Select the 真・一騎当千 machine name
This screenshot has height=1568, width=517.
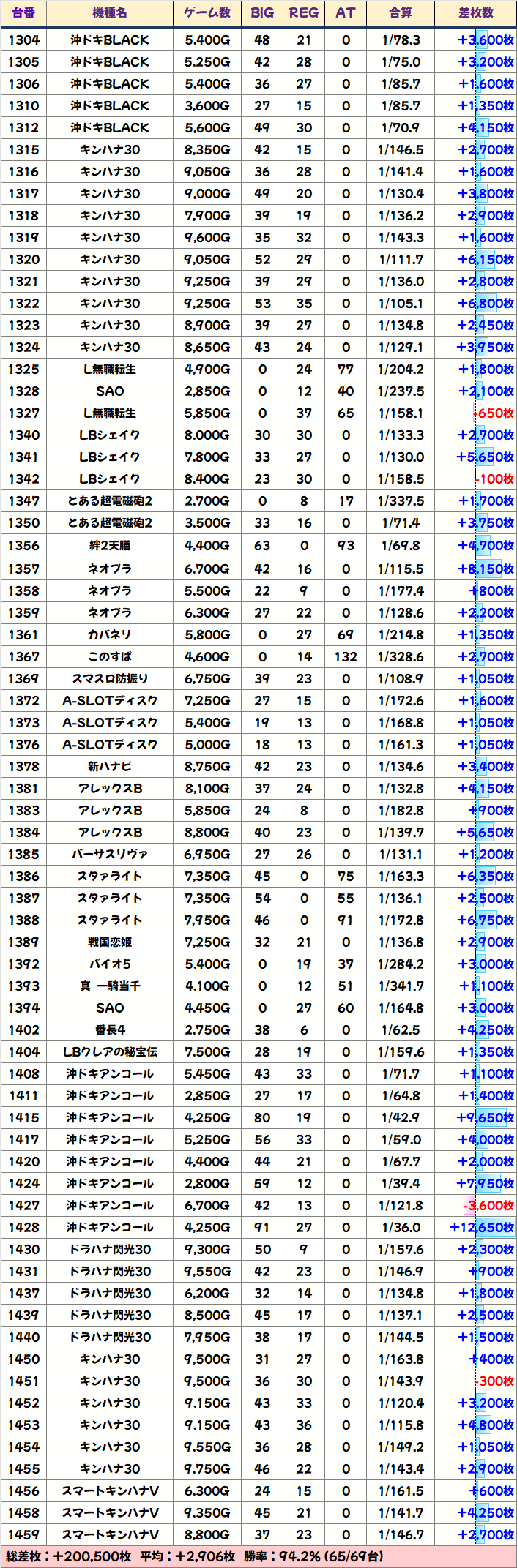110,986
